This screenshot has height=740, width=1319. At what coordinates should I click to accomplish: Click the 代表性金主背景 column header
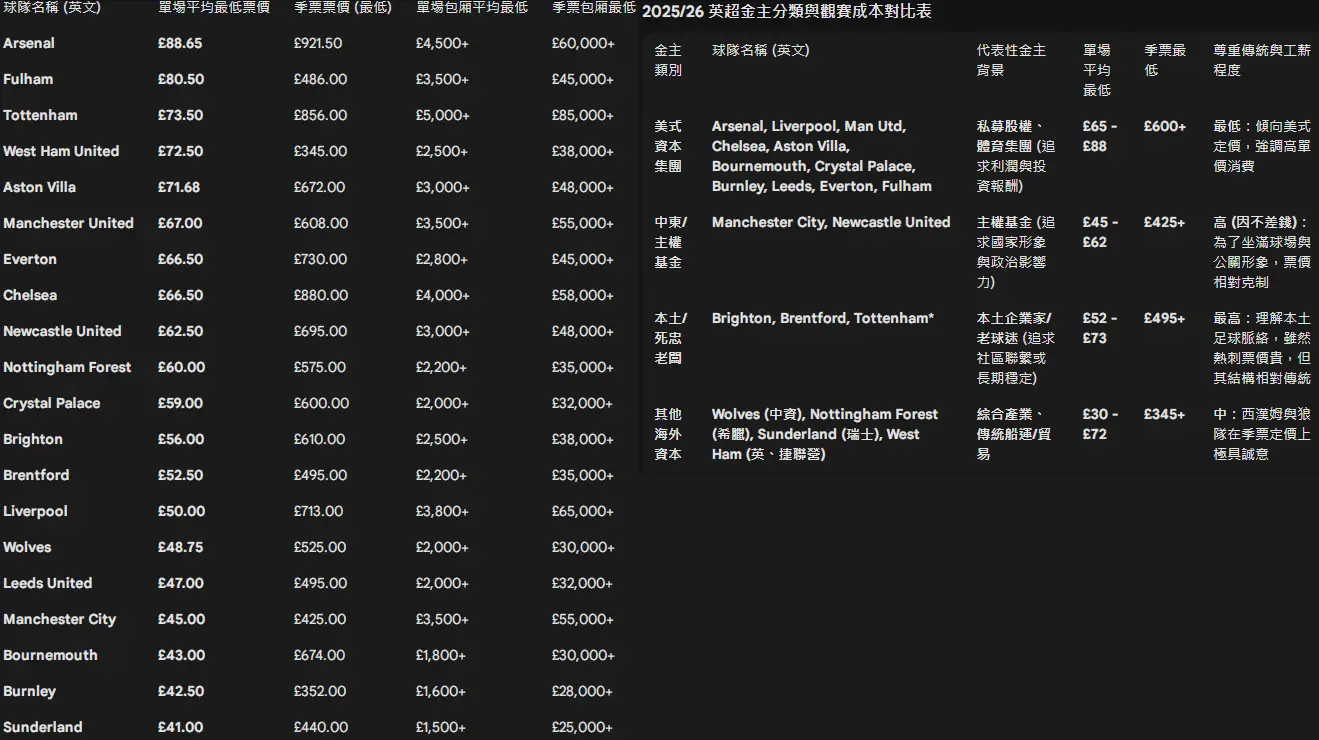(1011, 60)
